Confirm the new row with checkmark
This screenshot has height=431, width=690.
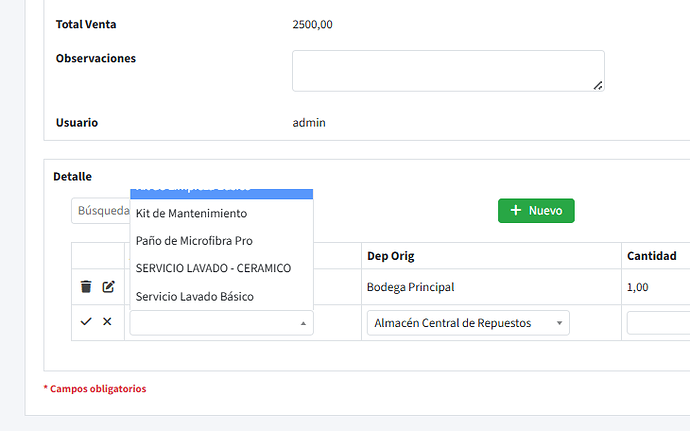86,322
